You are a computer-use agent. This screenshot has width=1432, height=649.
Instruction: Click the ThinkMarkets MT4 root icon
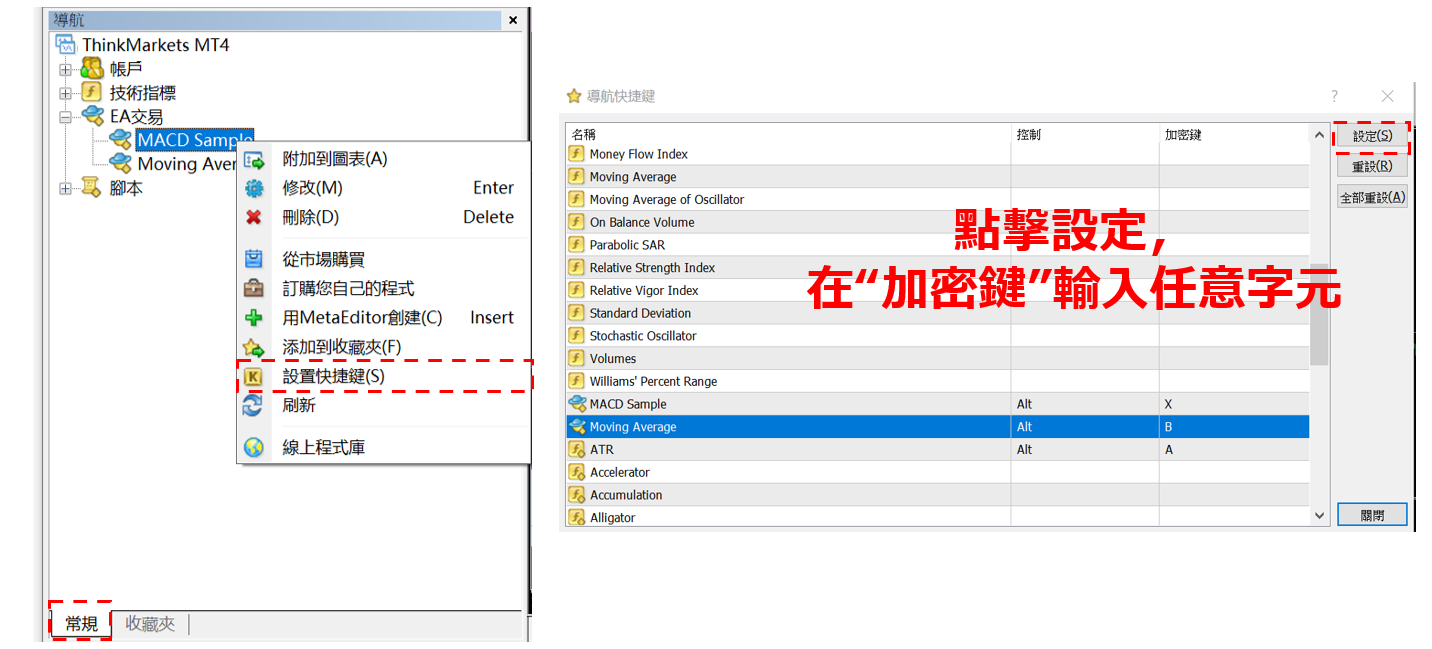[66, 45]
